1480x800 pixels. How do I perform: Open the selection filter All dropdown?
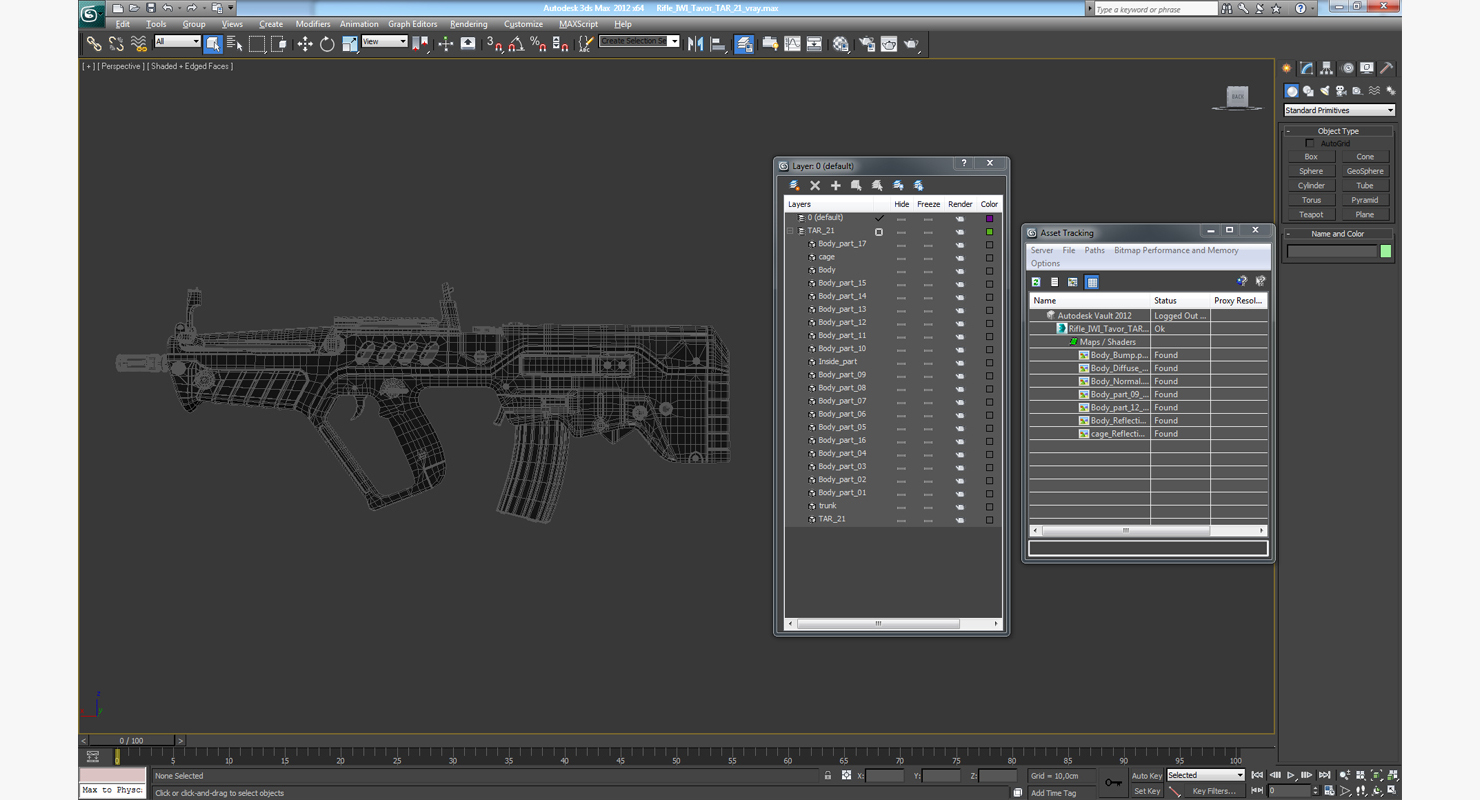(177, 42)
